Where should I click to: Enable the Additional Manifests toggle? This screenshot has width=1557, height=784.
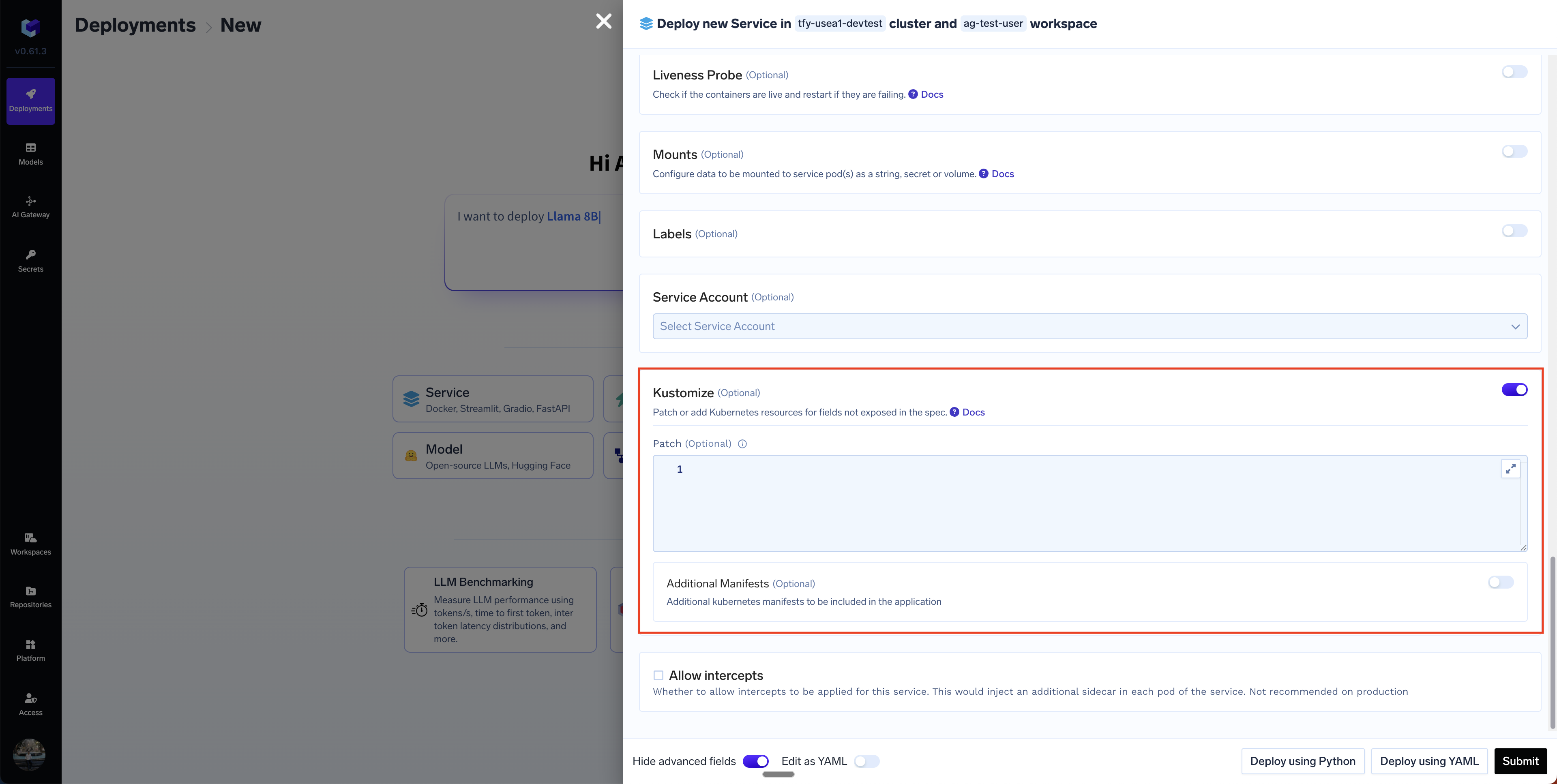tap(1501, 582)
